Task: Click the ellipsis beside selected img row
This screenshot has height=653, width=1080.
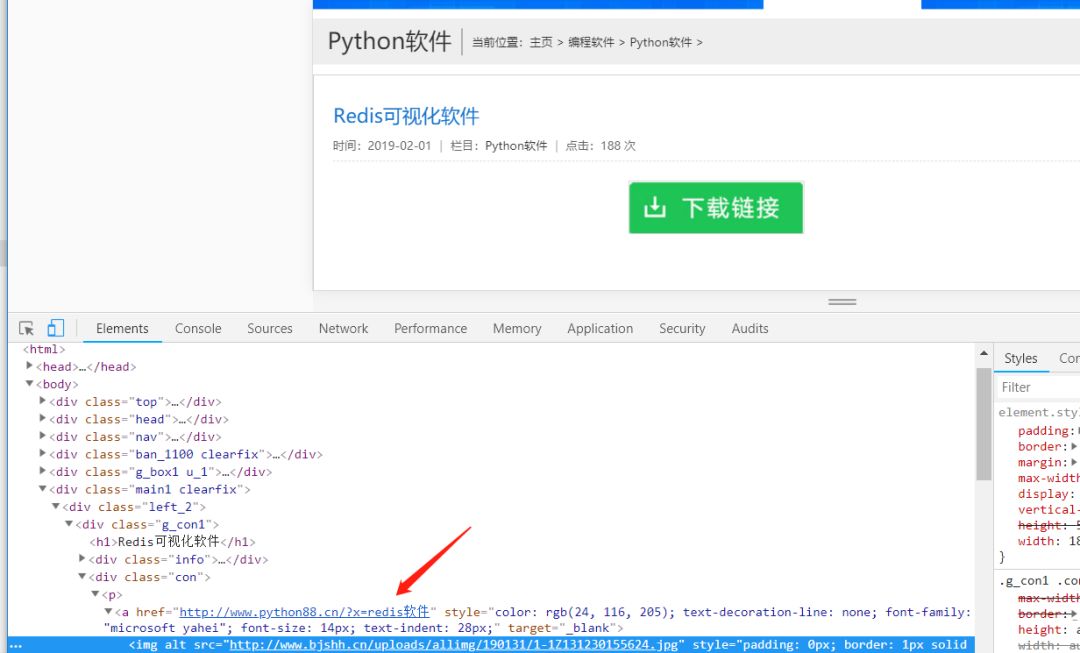Action: (x=17, y=645)
